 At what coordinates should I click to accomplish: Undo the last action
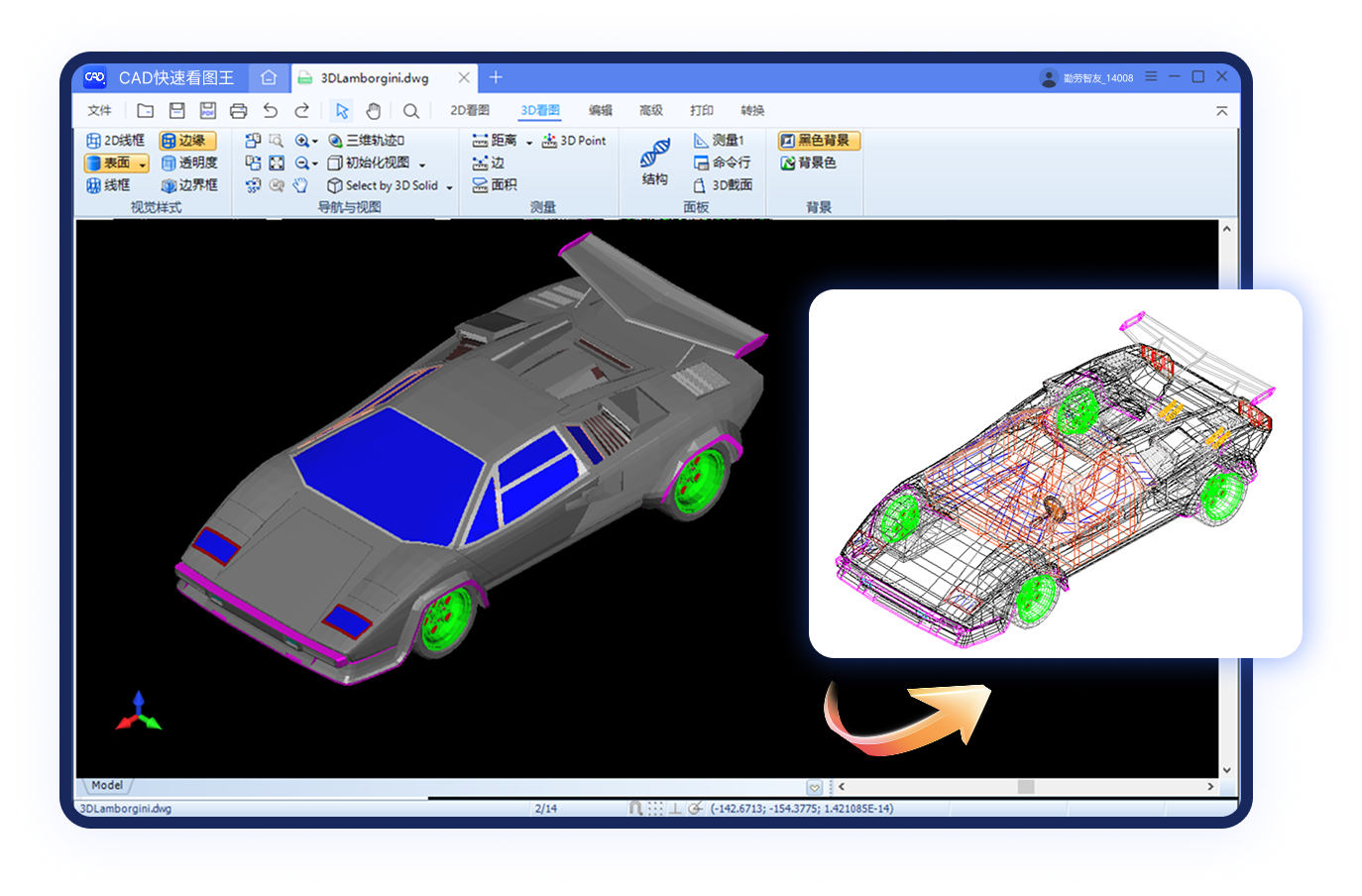coord(271,110)
